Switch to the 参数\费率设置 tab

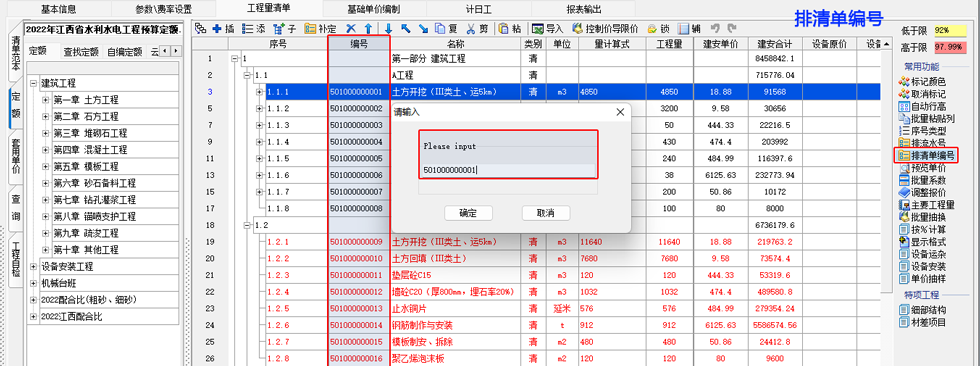point(164,9)
